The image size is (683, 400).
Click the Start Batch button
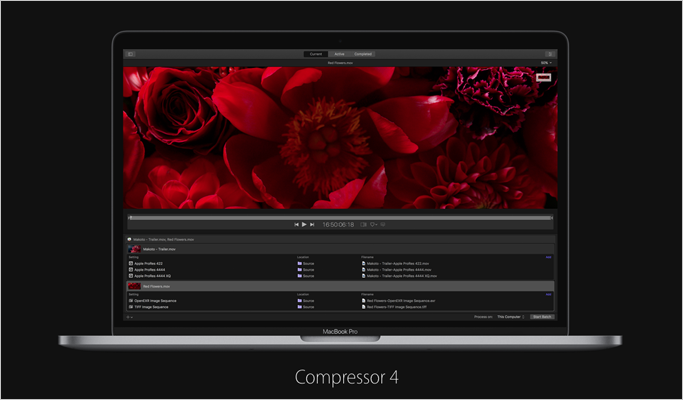(x=542, y=317)
